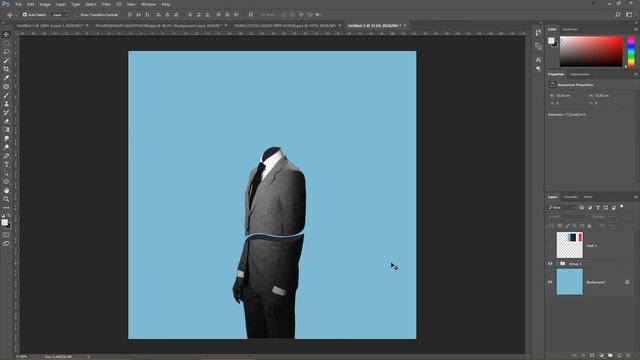Create new adjustment layer icon
The width and height of the screenshot is (640, 360).
coord(601,356)
